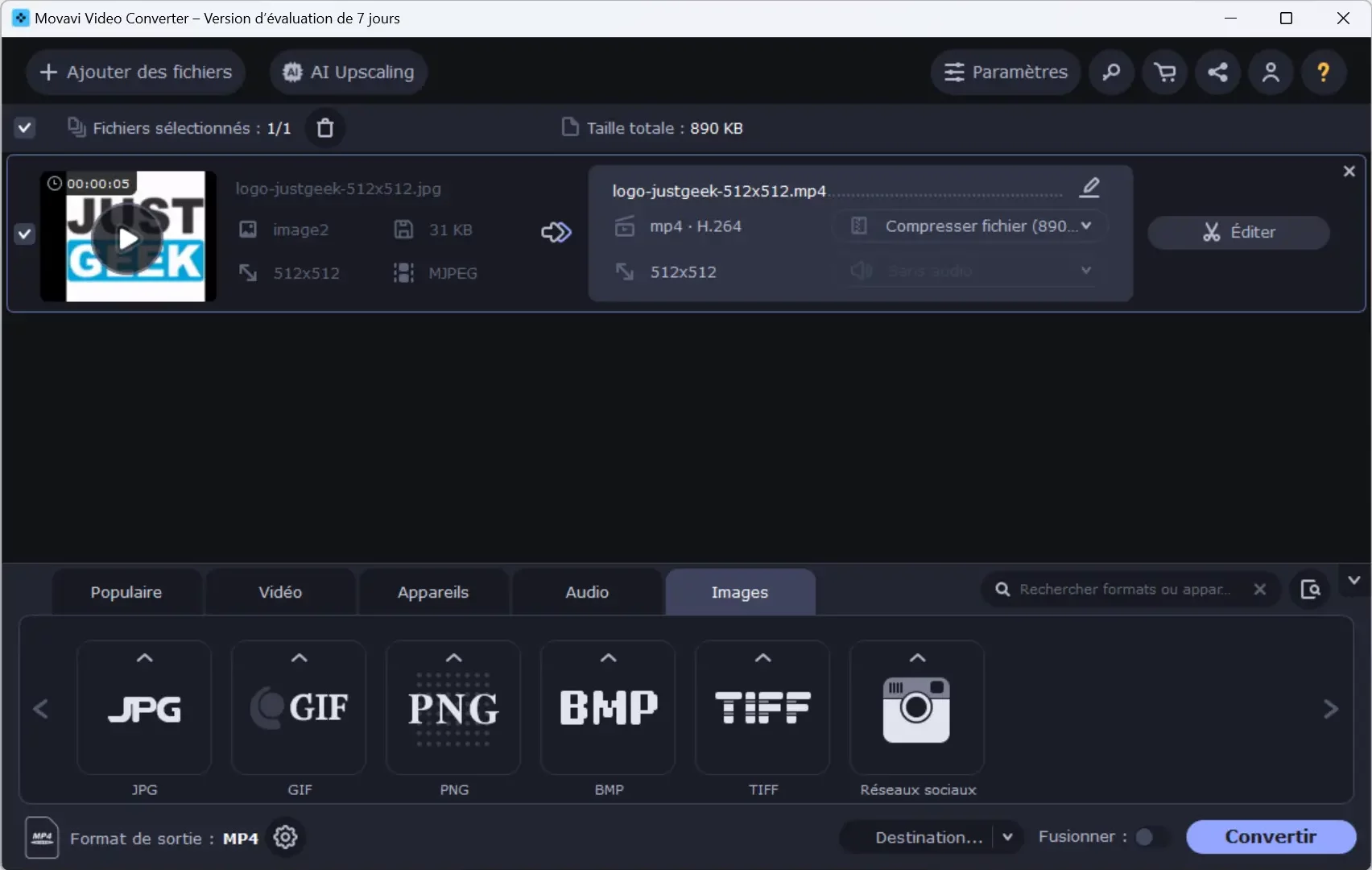The image size is (1372, 870).
Task: Switch to Vidéo tab
Action: 280,592
